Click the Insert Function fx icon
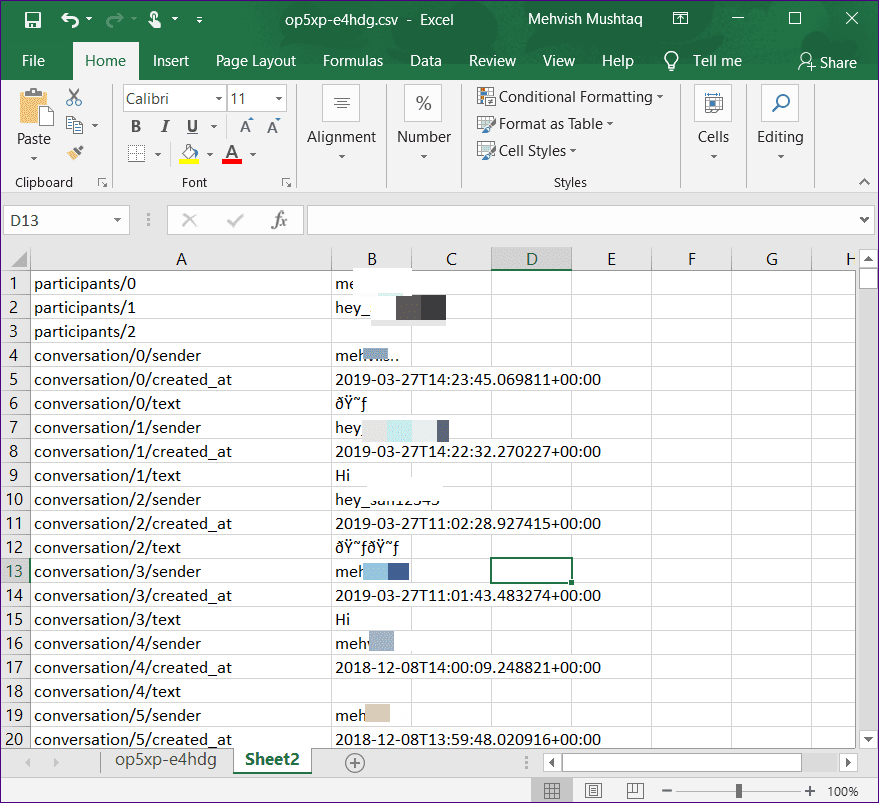The image size is (879, 803). pos(279,220)
